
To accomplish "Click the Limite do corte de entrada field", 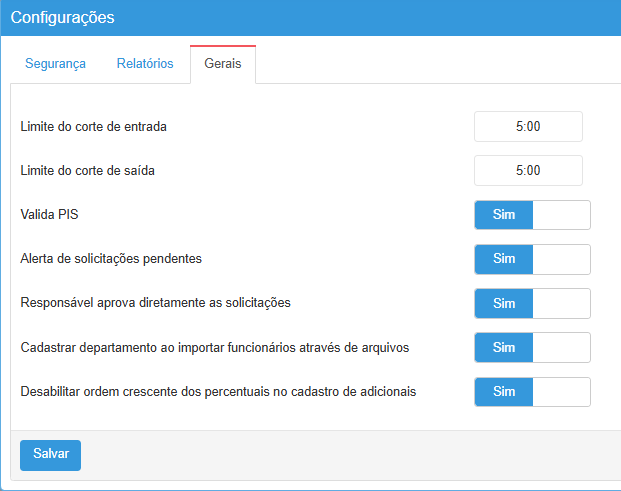I will (528, 127).
